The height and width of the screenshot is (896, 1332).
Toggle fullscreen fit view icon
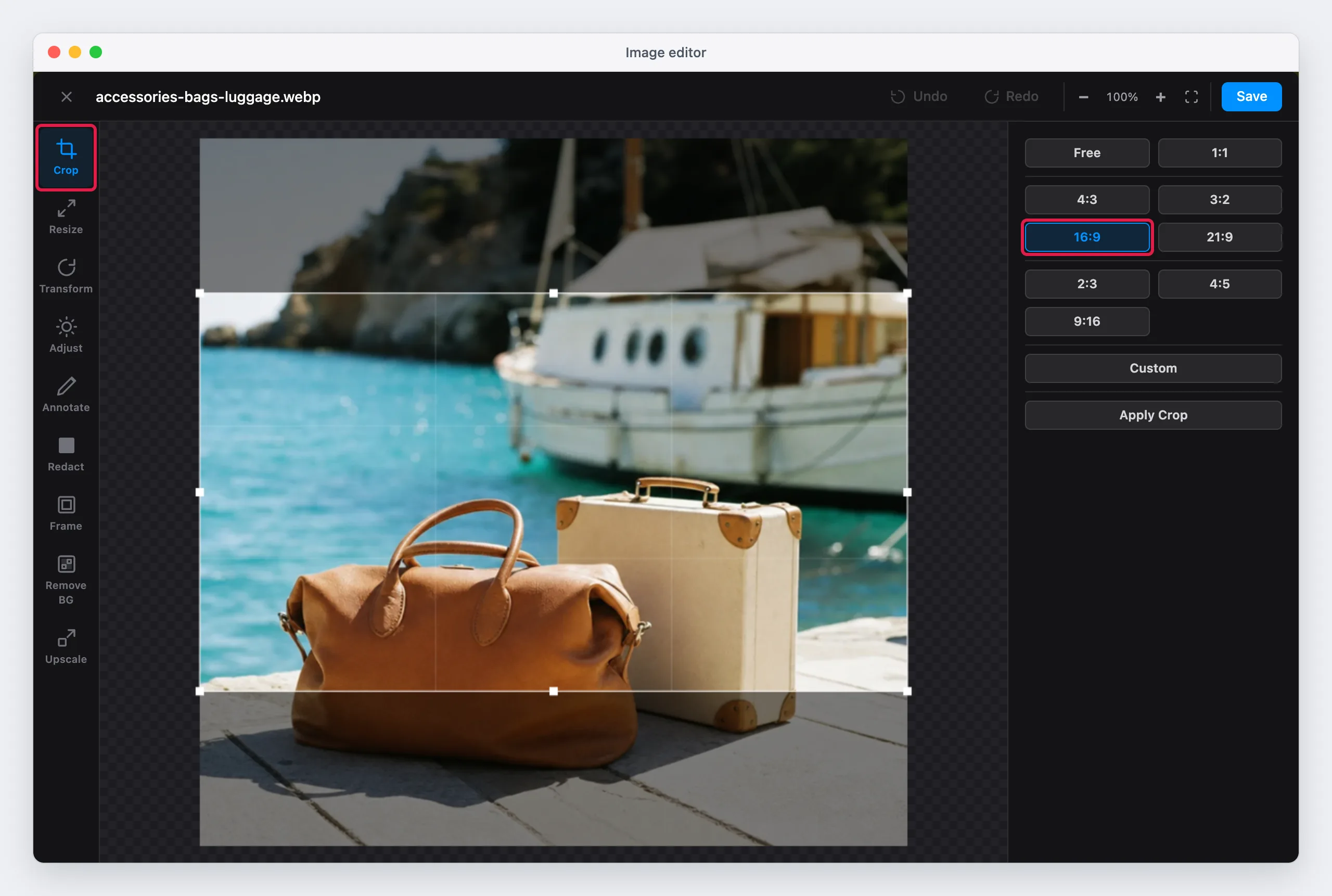tap(1191, 97)
